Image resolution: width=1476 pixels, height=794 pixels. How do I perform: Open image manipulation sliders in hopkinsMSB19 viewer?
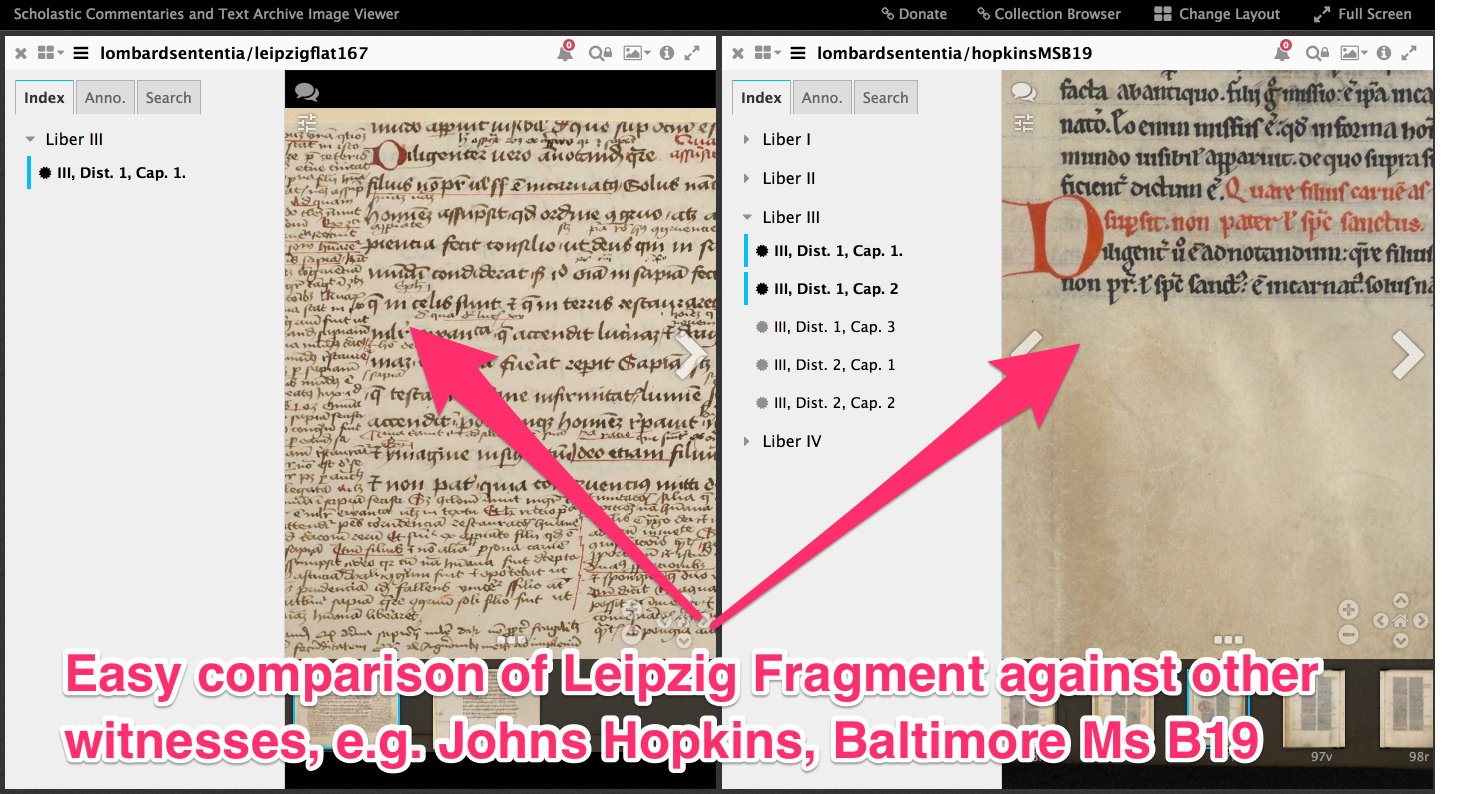coord(1023,123)
